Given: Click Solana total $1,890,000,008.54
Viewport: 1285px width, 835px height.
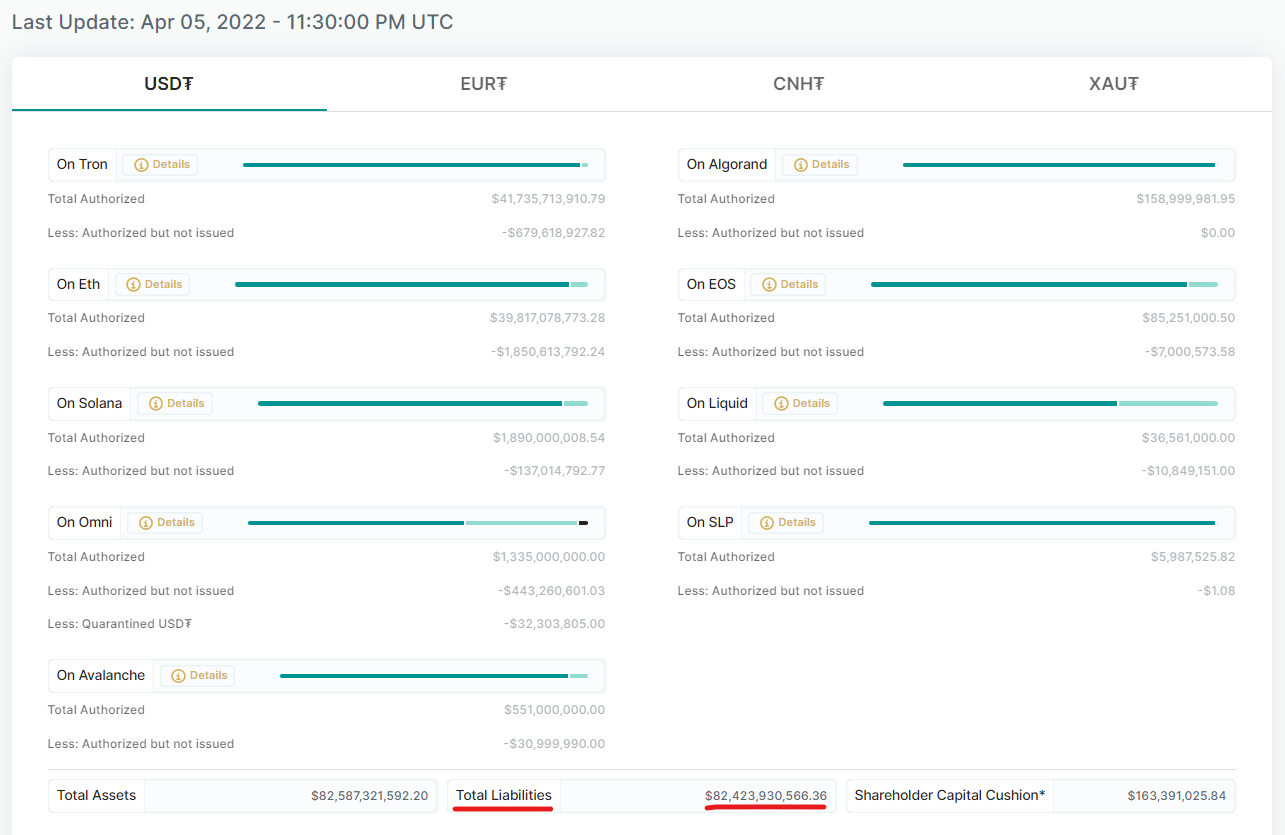Looking at the screenshot, I should point(549,438).
